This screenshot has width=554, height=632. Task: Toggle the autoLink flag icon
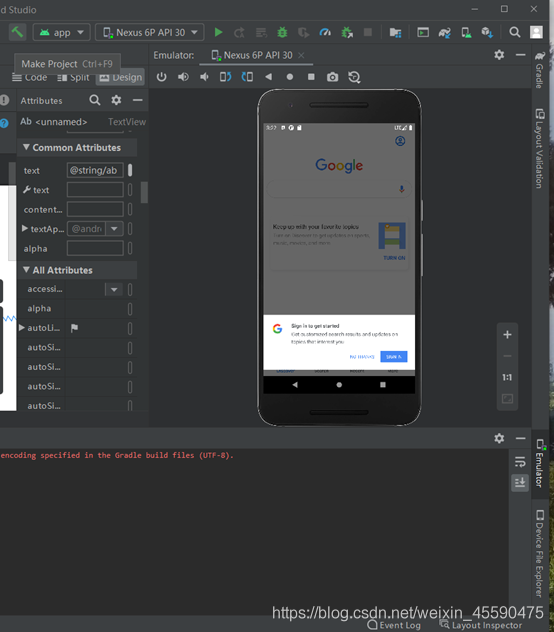pos(74,328)
